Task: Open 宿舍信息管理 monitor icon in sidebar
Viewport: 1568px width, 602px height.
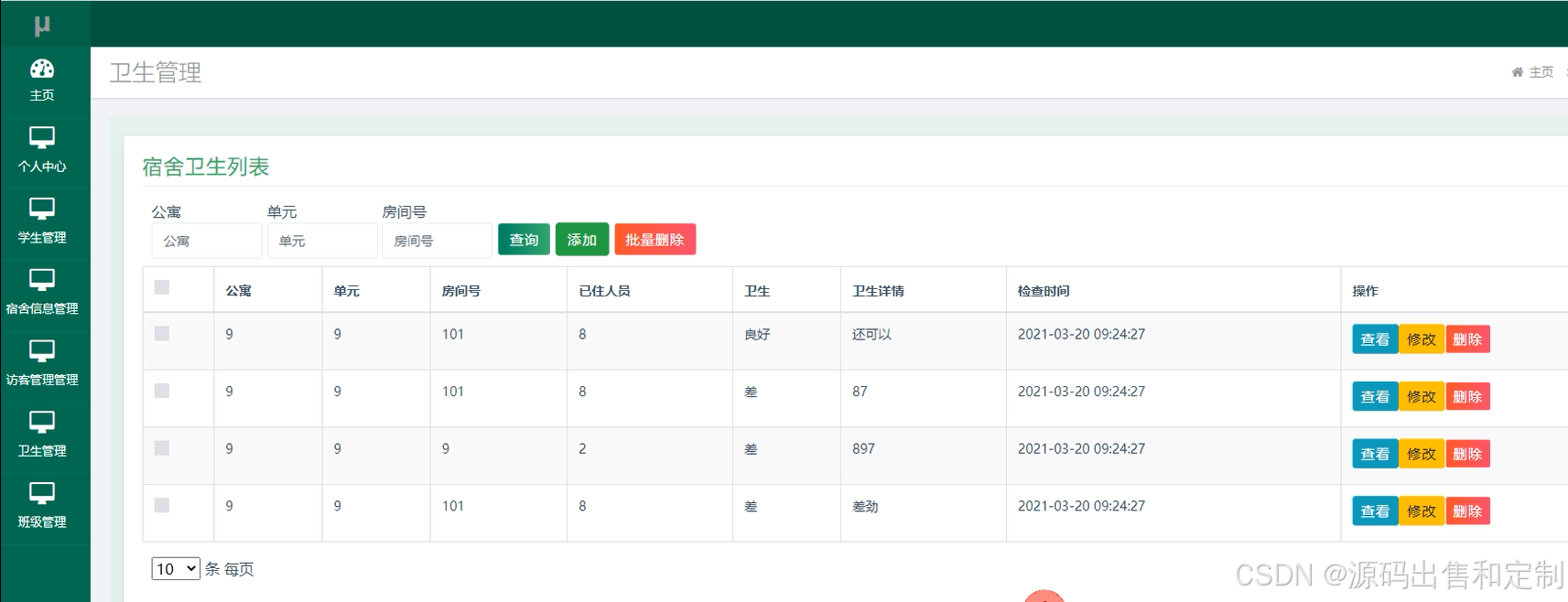Action: 42,281
